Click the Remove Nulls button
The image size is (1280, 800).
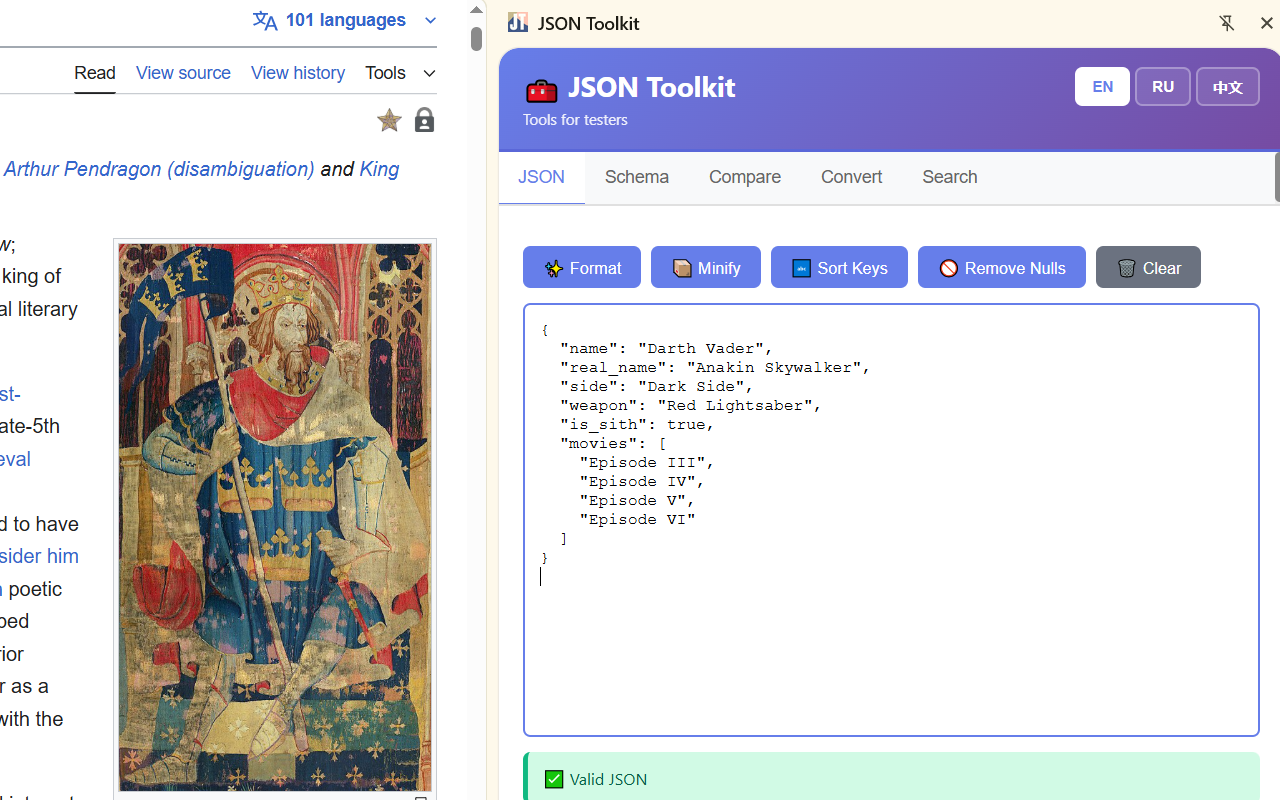point(1002,267)
